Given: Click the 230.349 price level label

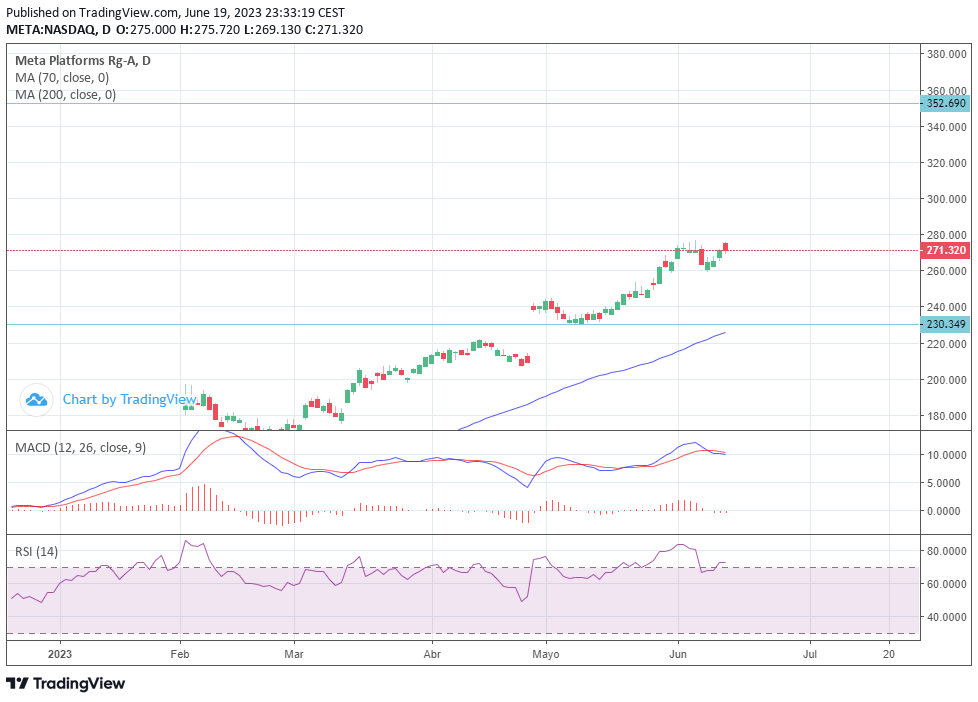Looking at the screenshot, I should point(946,324).
